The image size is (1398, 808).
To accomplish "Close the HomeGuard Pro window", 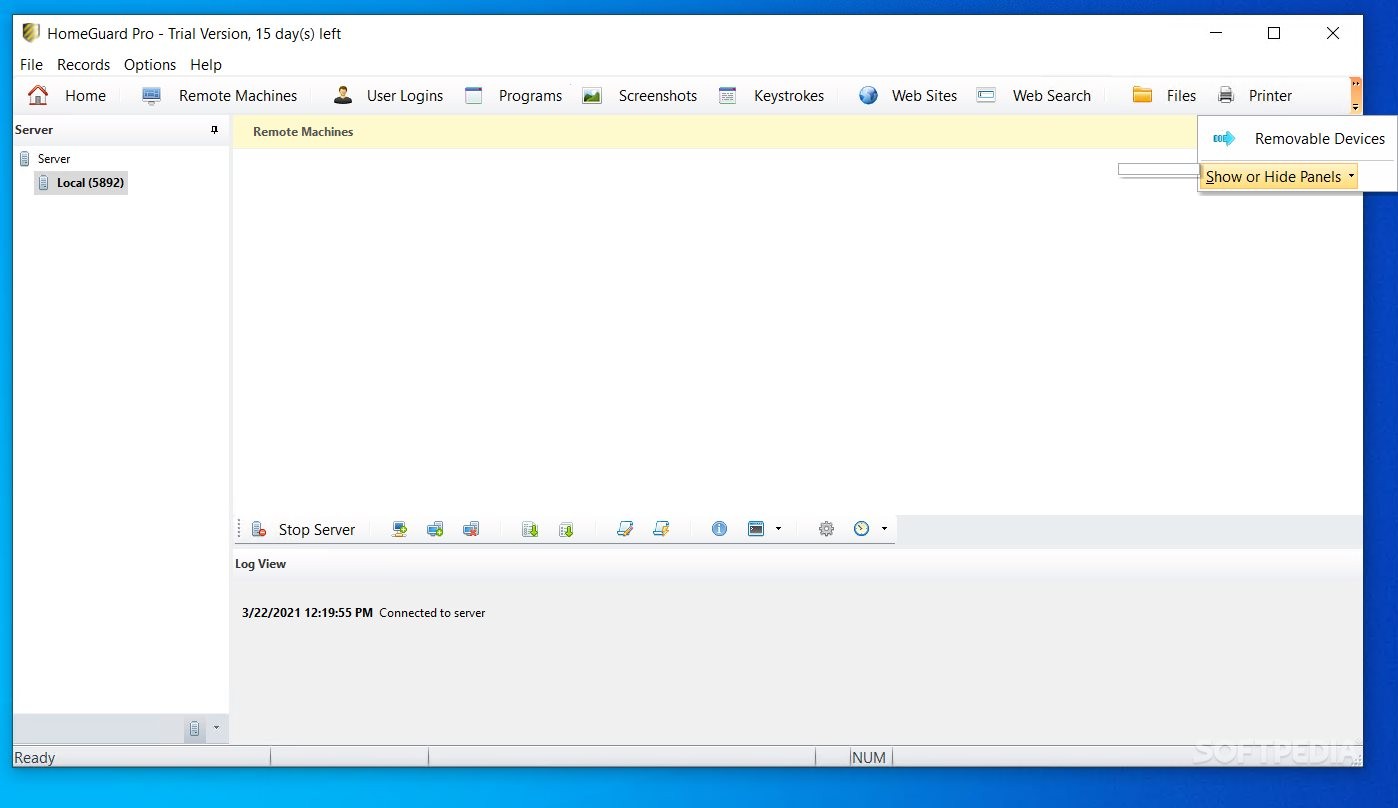I will tap(1333, 33).
